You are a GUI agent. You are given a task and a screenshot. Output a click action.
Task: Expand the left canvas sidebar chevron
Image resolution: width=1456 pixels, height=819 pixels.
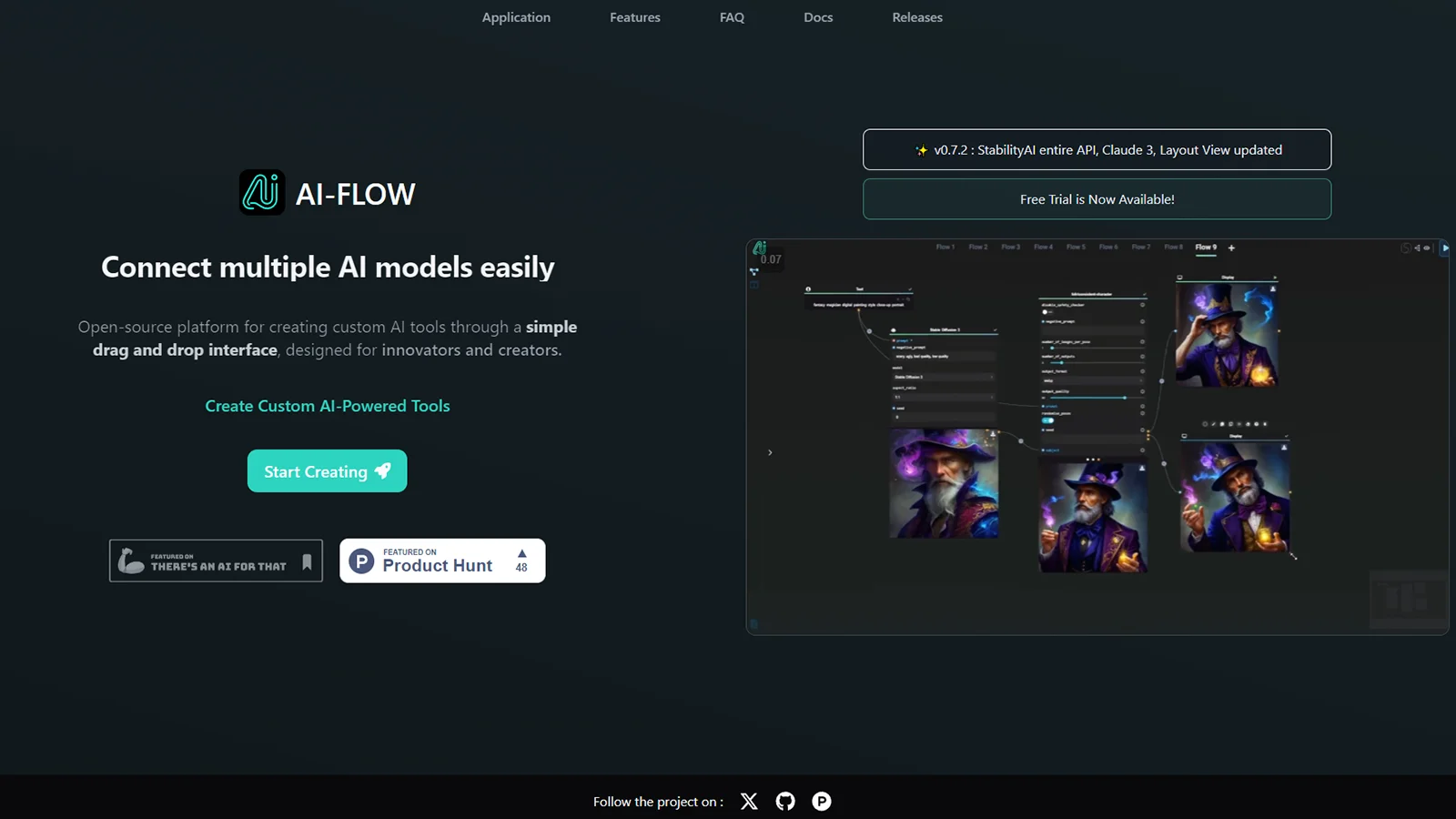[x=769, y=452]
